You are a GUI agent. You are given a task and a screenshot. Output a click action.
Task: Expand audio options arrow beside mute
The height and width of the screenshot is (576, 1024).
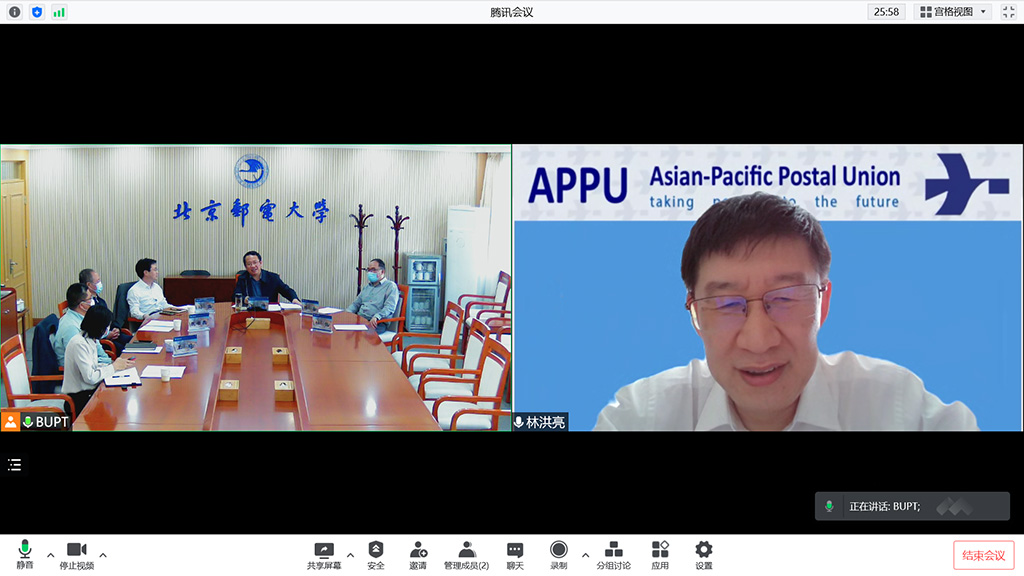coord(50,555)
